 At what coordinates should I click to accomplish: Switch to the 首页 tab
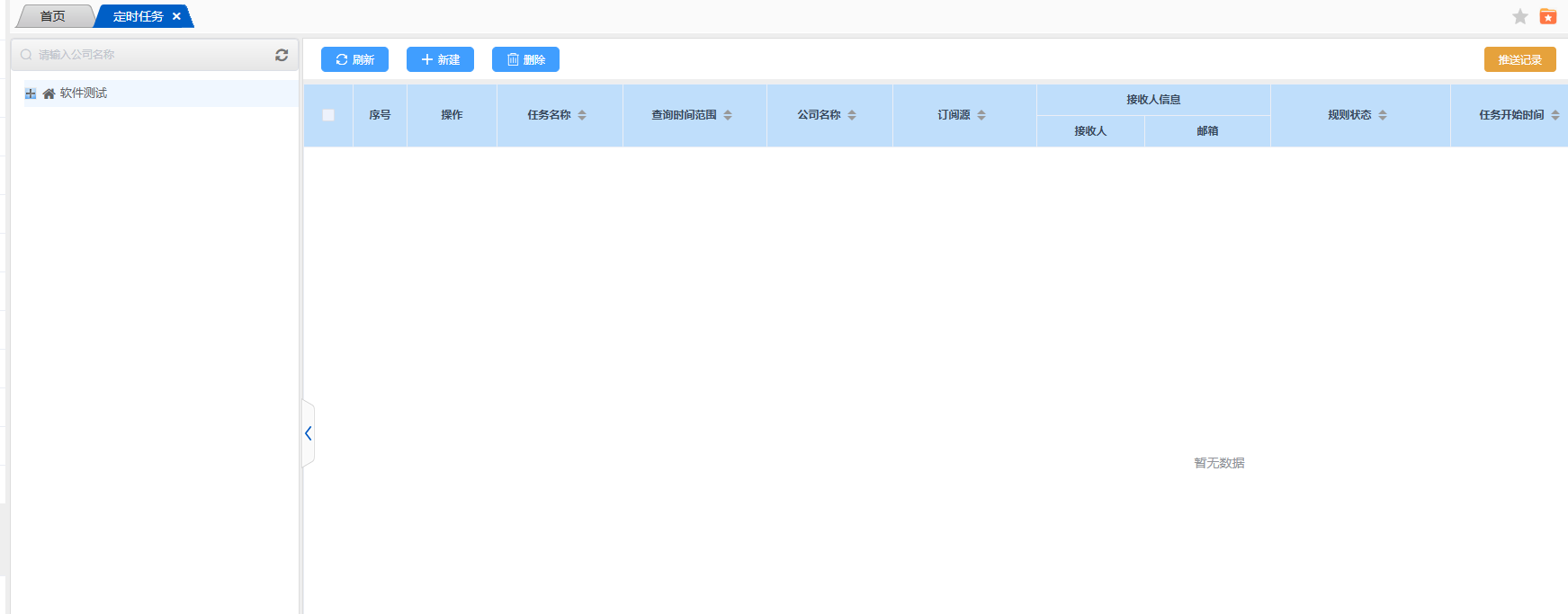tap(53, 16)
